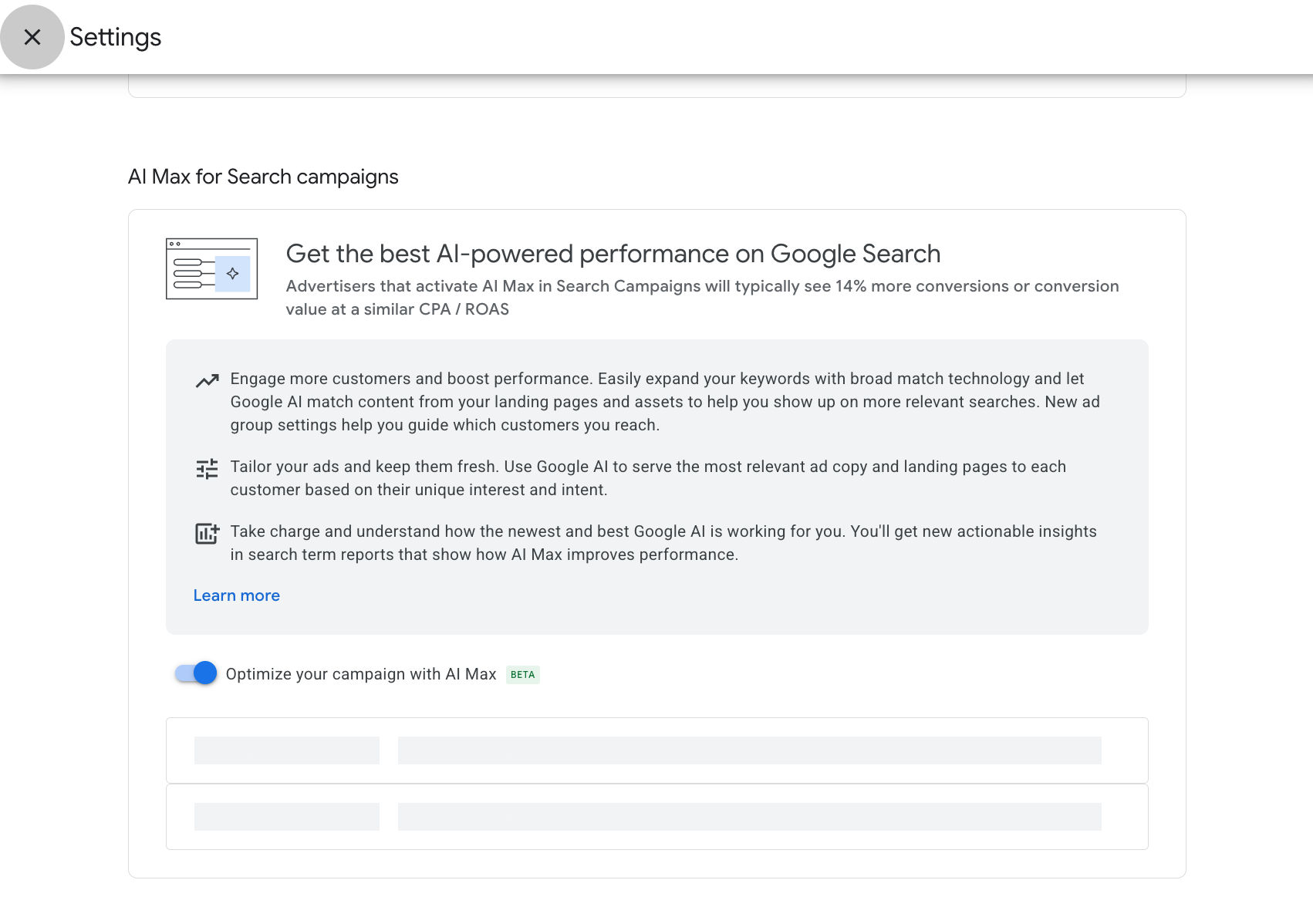Image resolution: width=1313 pixels, height=924 pixels.
Task: Select the AI Max for Search campaigns heading
Action: pos(263,177)
